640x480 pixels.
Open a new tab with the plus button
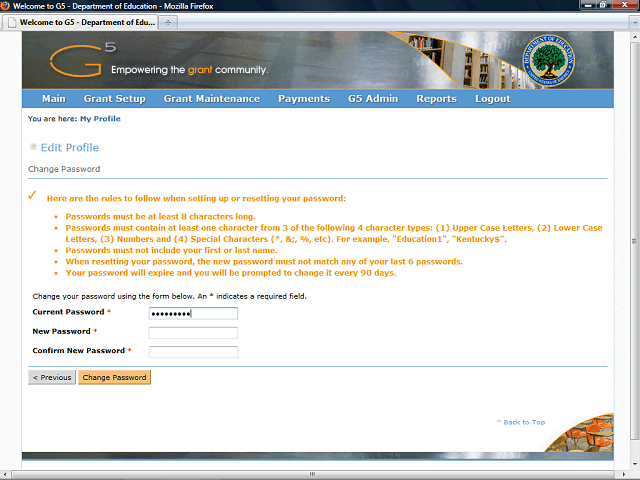tap(168, 22)
